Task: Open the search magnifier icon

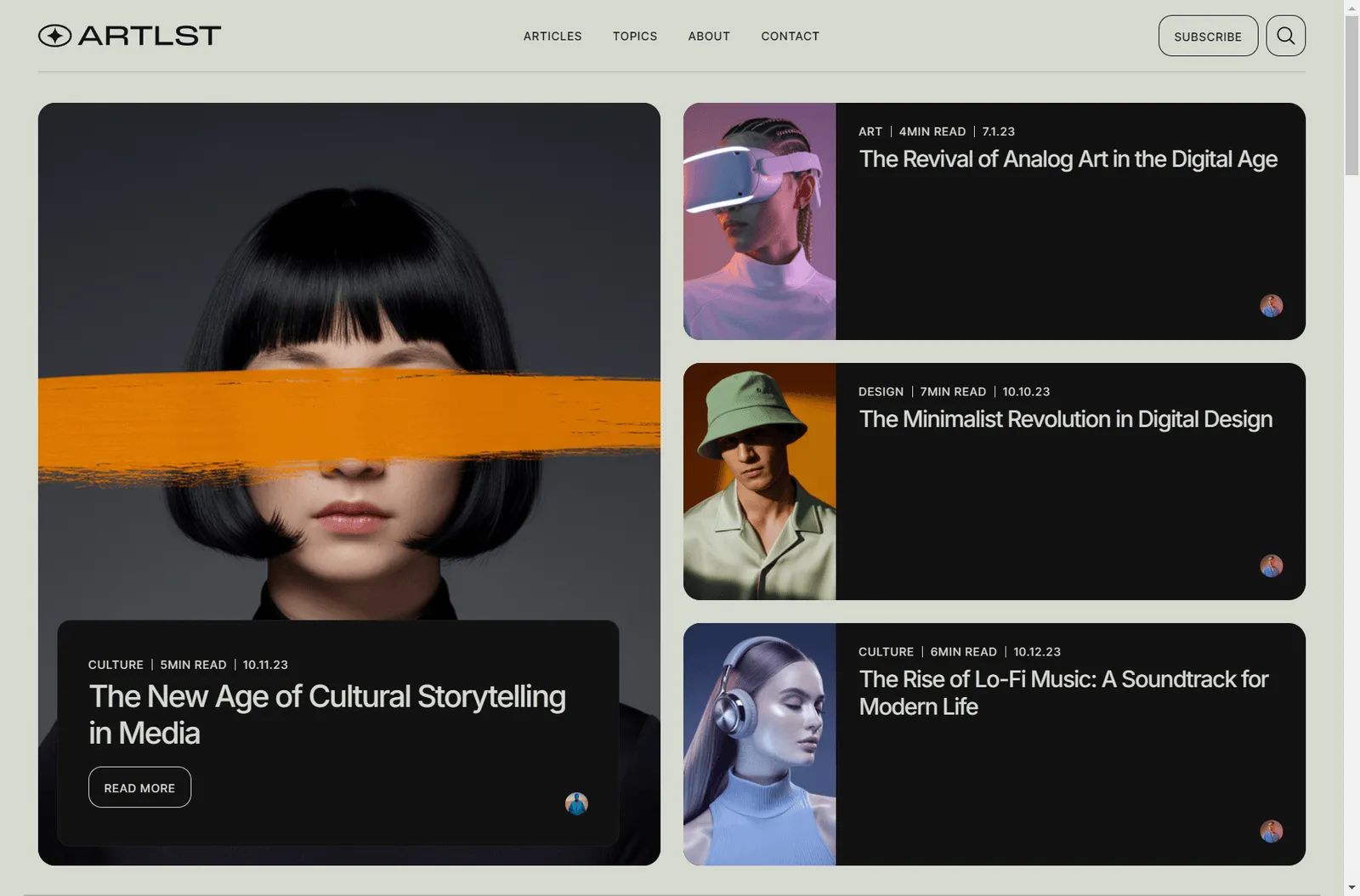Action: click(x=1285, y=36)
